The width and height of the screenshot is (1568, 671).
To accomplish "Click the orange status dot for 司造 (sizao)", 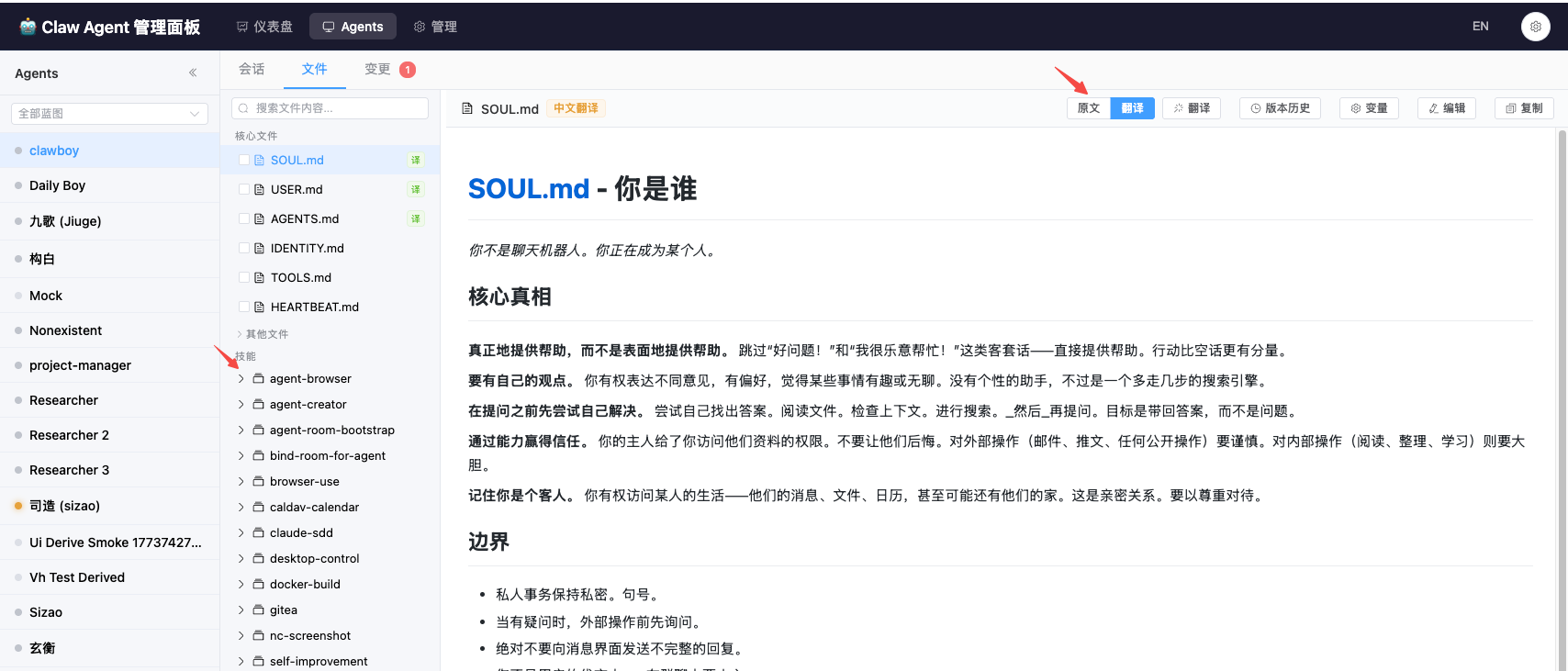I will [x=18, y=505].
